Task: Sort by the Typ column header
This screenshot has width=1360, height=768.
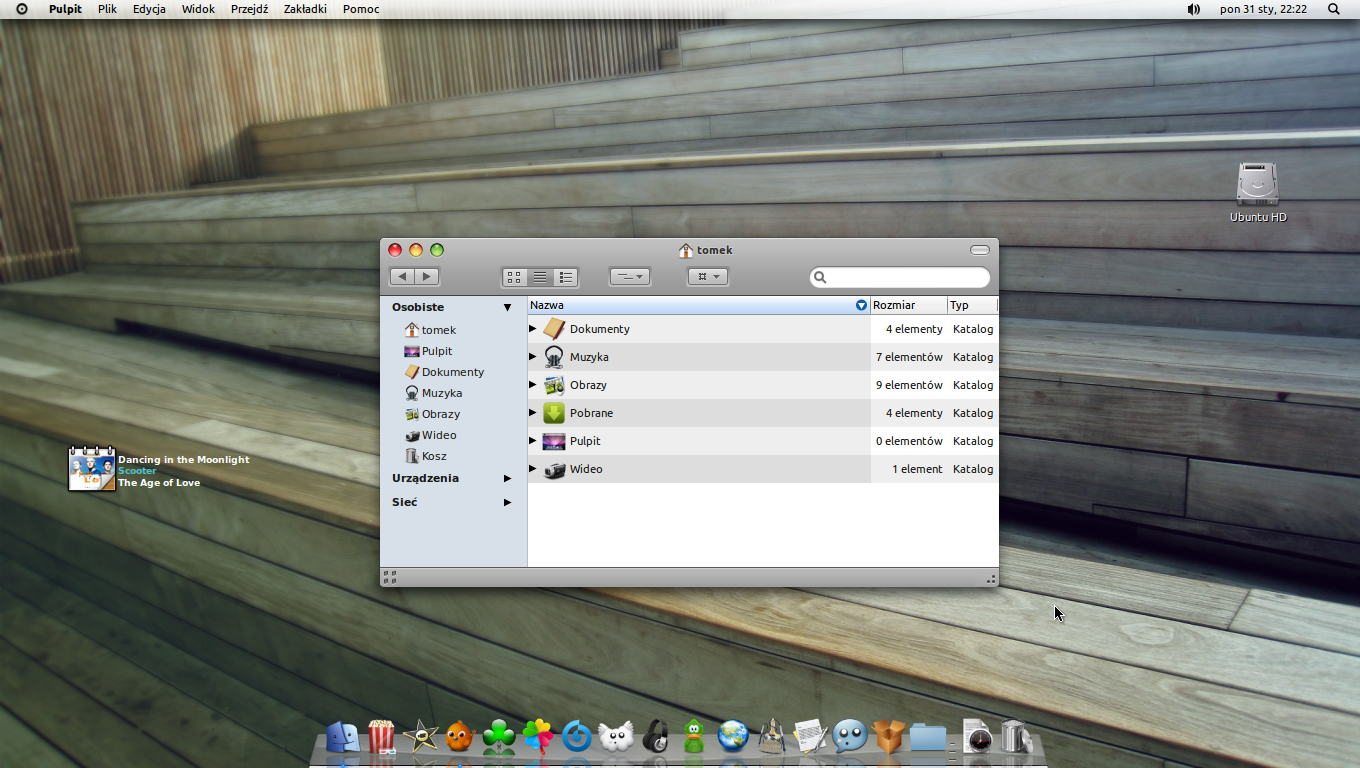Action: pyautogui.click(x=973, y=305)
